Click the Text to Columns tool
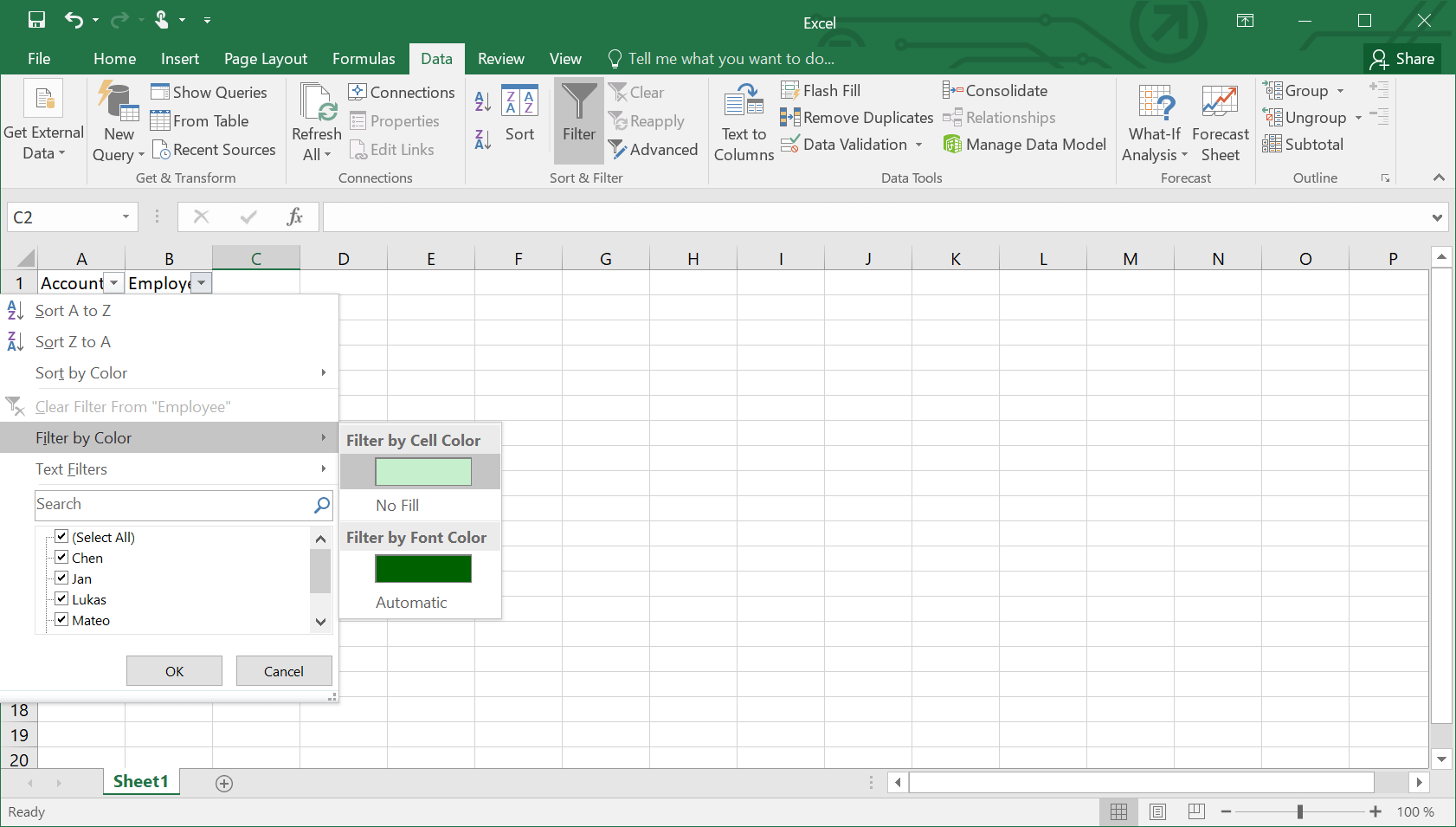Image resolution: width=1456 pixels, height=827 pixels. [x=743, y=121]
